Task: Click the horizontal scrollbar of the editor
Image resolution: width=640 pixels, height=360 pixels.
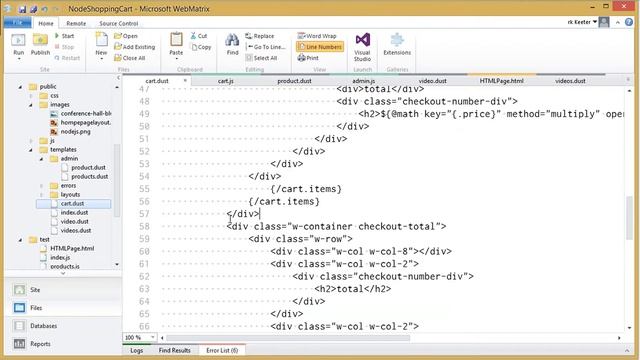Action: [288, 338]
